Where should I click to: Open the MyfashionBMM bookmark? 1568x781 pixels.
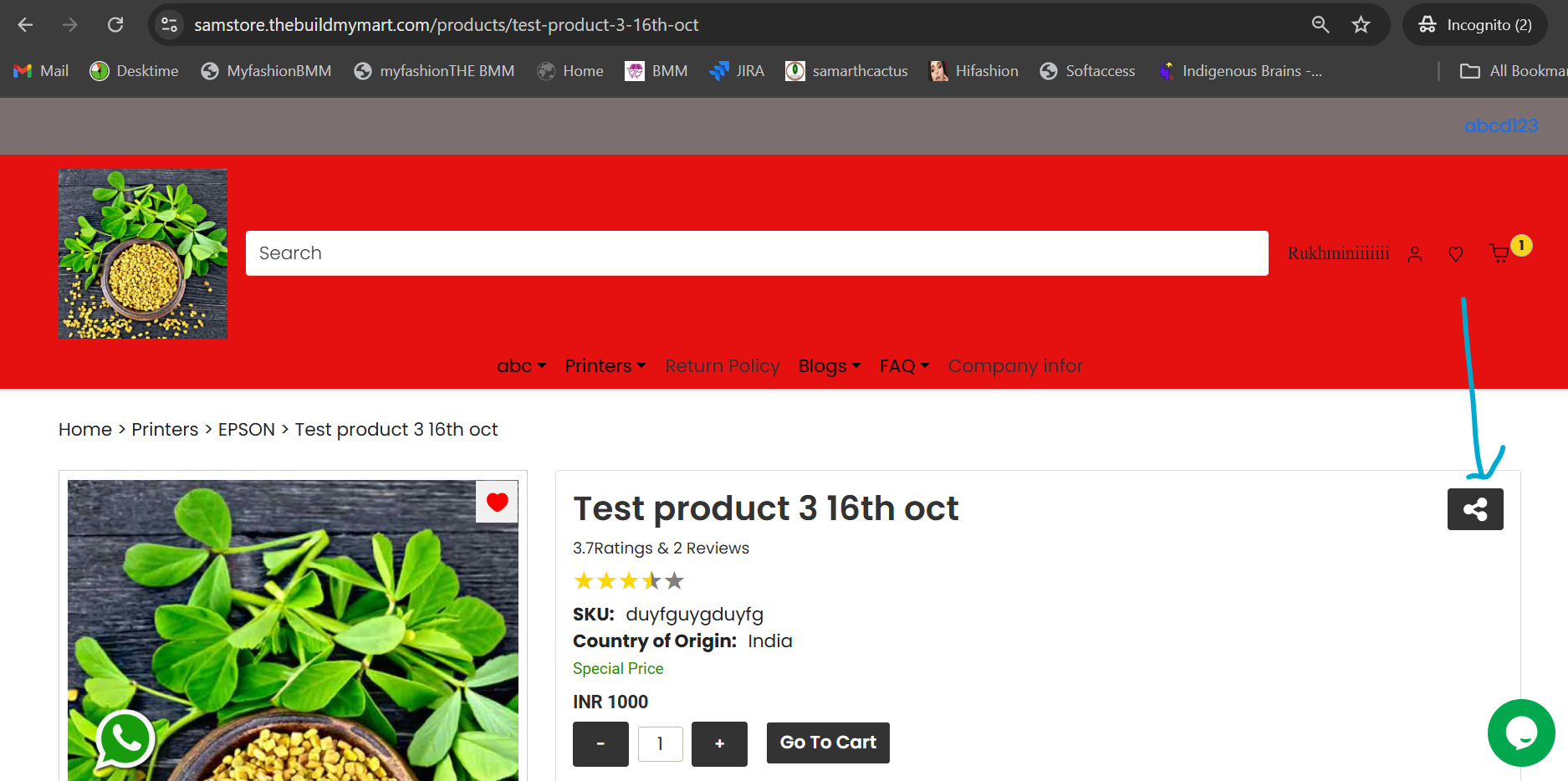(267, 71)
